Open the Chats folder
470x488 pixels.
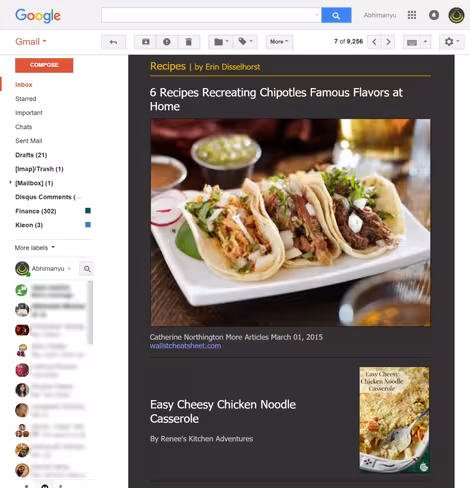pos(23,127)
